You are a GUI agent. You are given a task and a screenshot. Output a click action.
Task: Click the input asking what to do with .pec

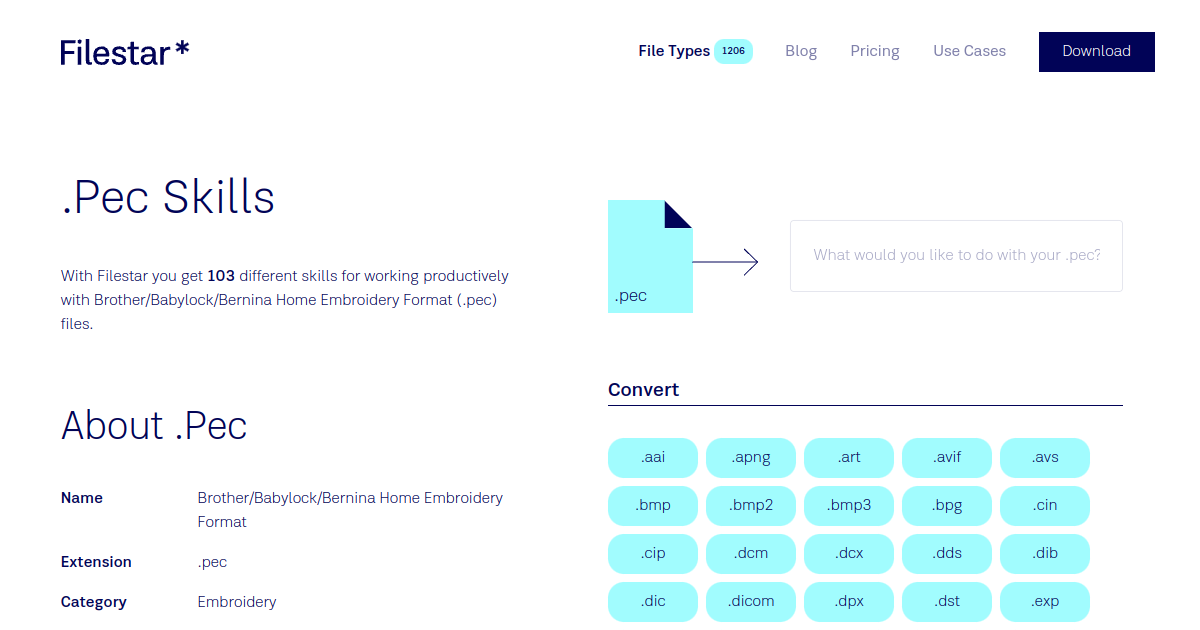[956, 255]
